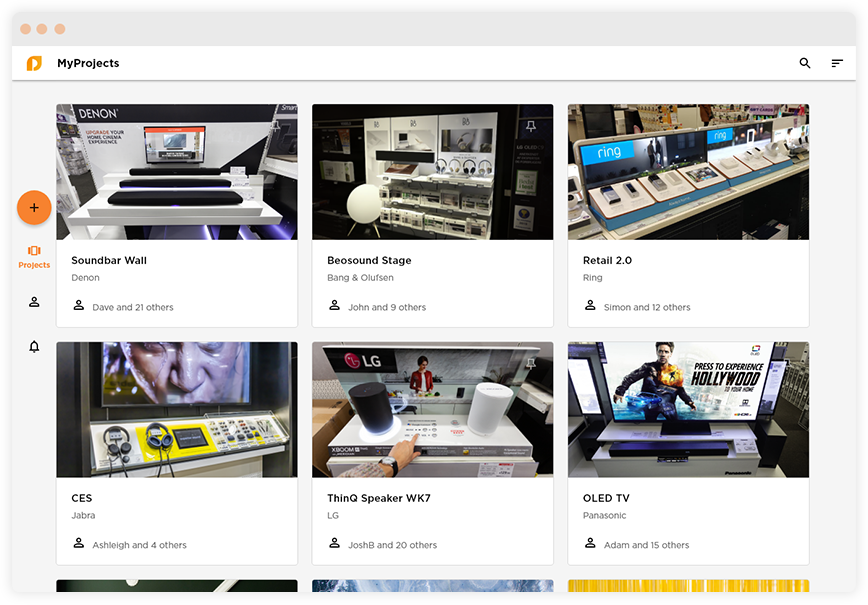Click member icon beside Ashleigh and 4 others
This screenshot has width=868, height=605.
pos(79,543)
